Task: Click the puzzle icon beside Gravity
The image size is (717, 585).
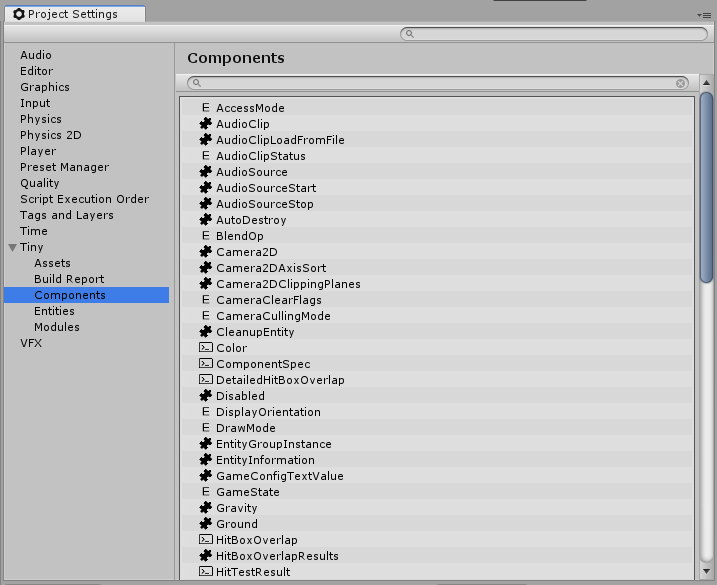Action: coord(206,508)
